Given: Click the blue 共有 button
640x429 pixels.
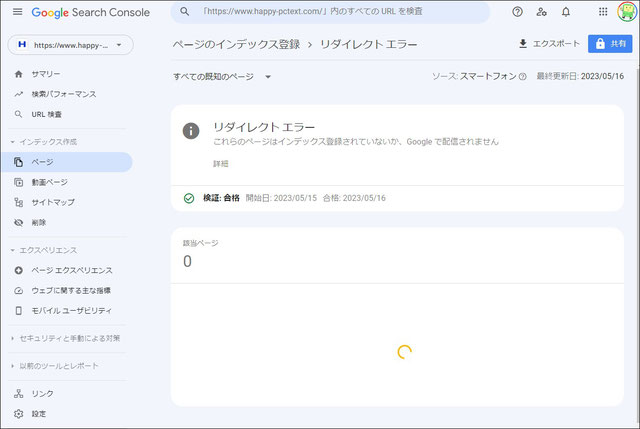Looking at the screenshot, I should pos(610,44).
